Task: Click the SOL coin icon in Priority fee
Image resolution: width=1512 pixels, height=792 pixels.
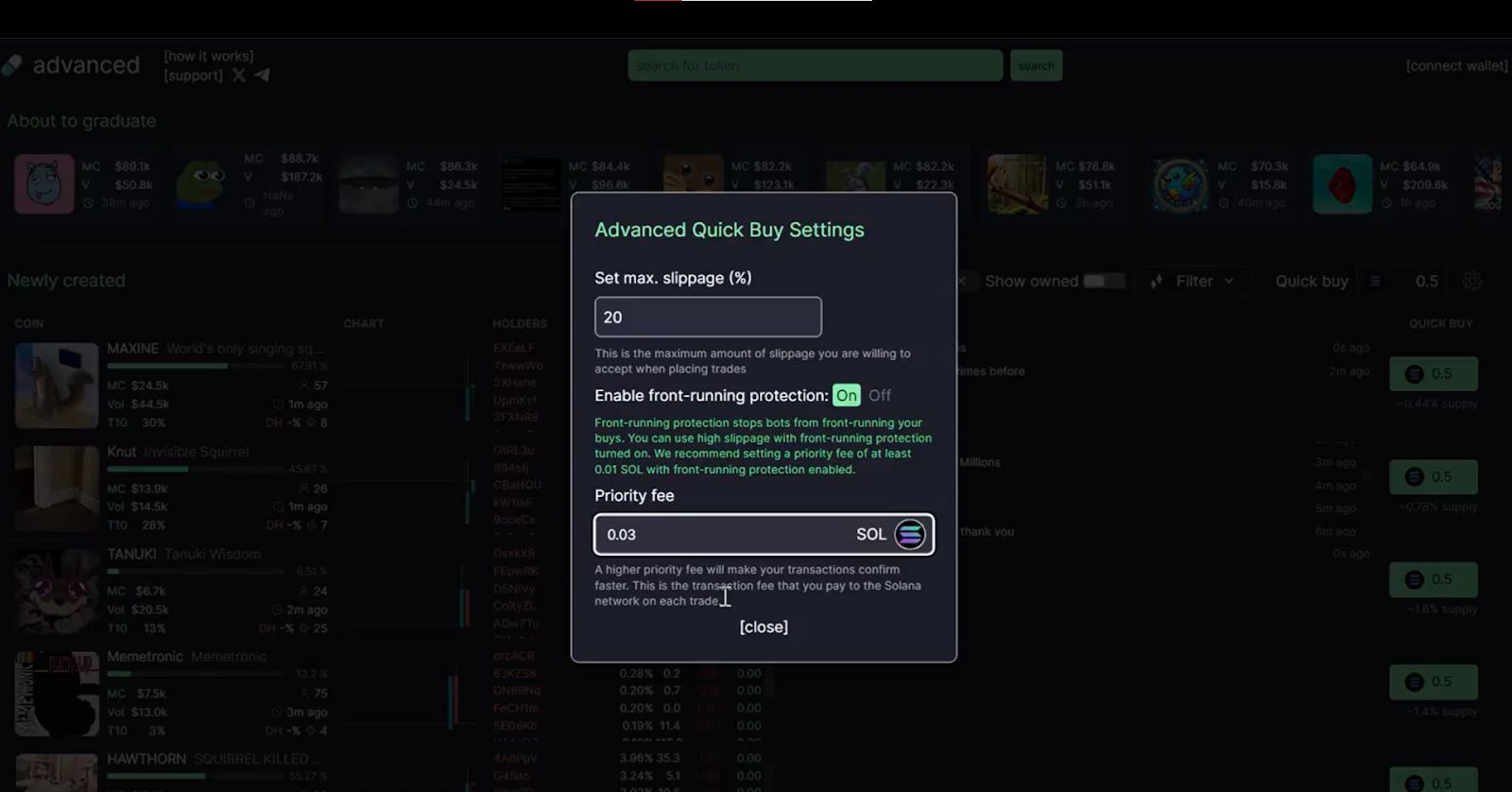Action: (x=910, y=534)
